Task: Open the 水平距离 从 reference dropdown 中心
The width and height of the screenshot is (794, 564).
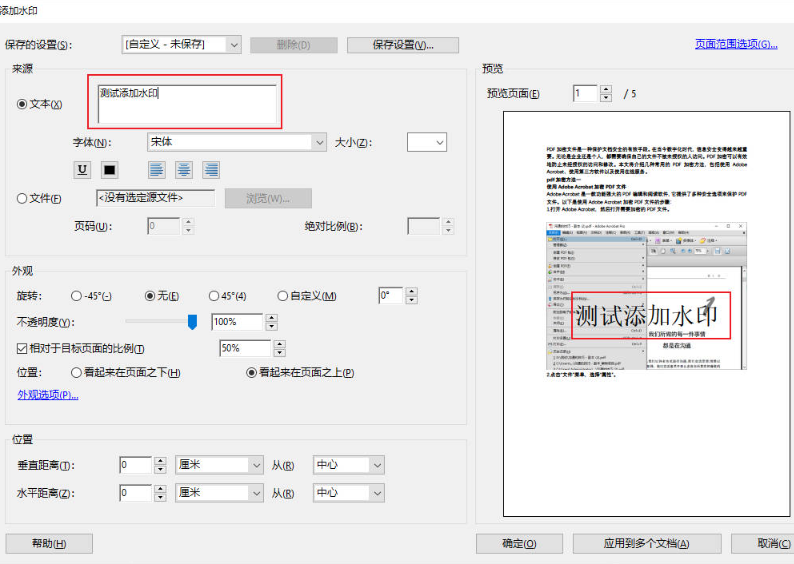Action: [x=349, y=493]
